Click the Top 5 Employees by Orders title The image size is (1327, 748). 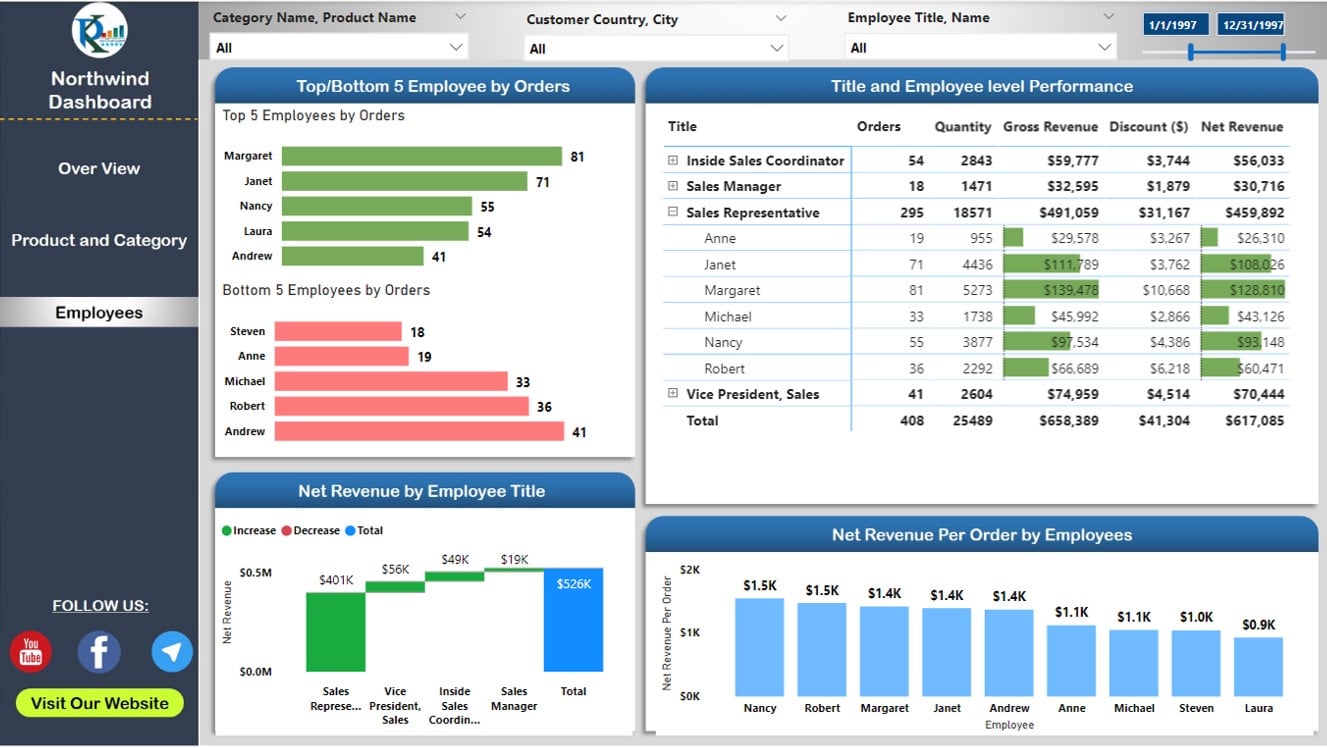pos(314,116)
